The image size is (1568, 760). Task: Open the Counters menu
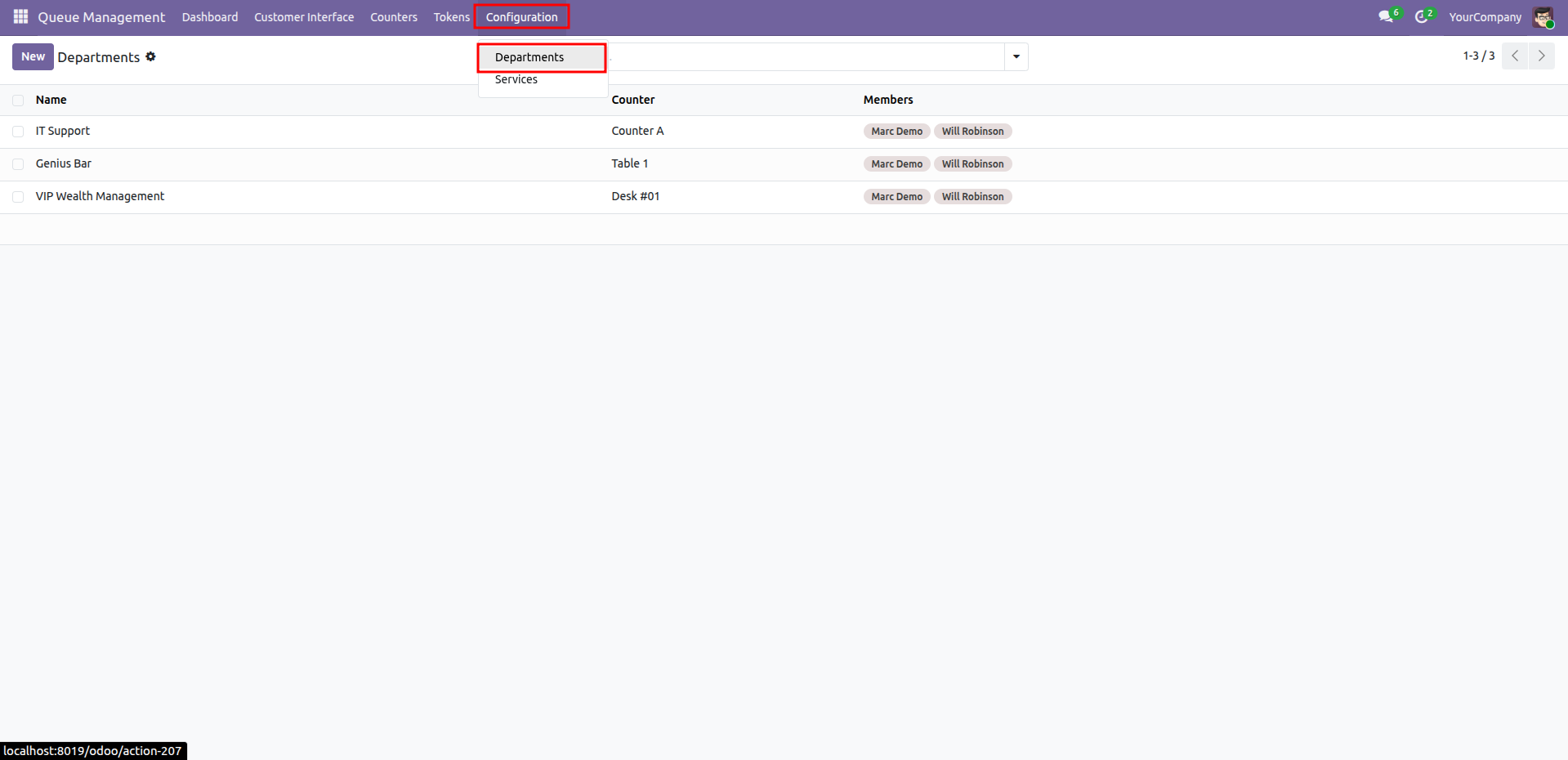coord(394,17)
